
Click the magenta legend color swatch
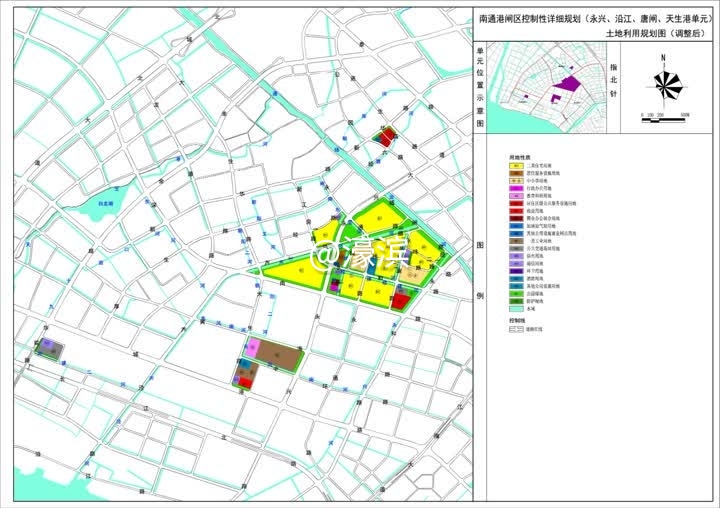pos(517,189)
